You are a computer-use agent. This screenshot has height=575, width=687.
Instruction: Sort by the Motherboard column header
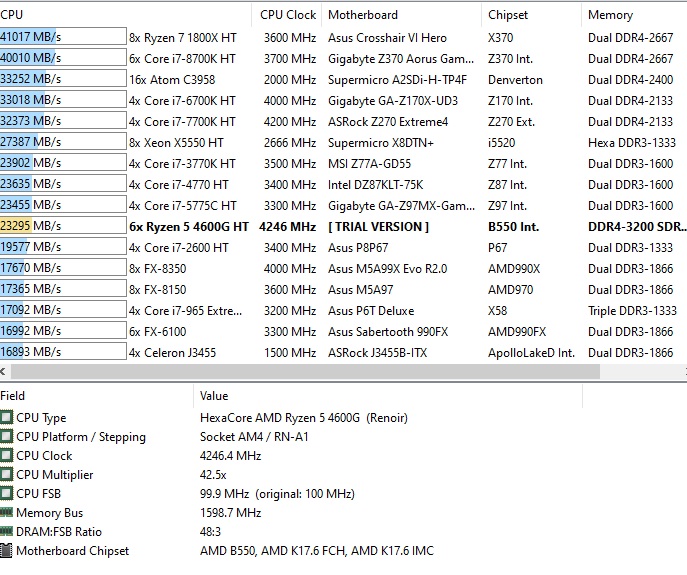pyautogui.click(x=401, y=14)
